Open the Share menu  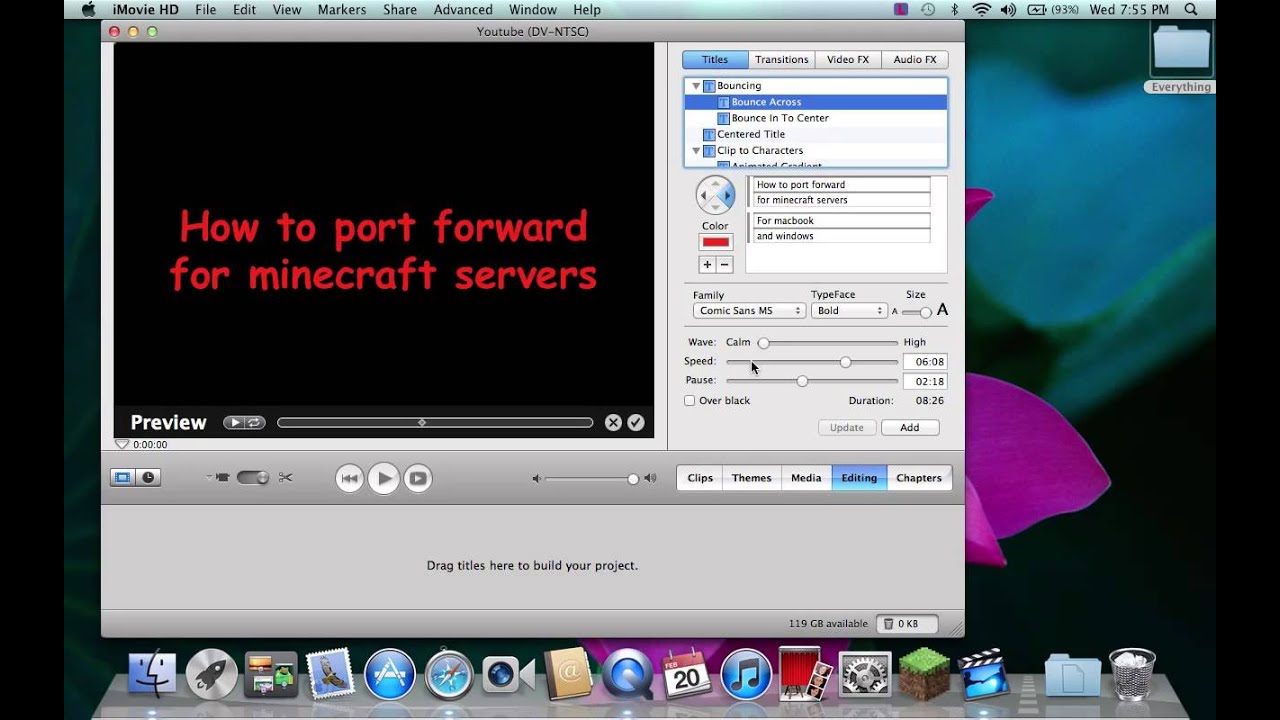(x=400, y=9)
